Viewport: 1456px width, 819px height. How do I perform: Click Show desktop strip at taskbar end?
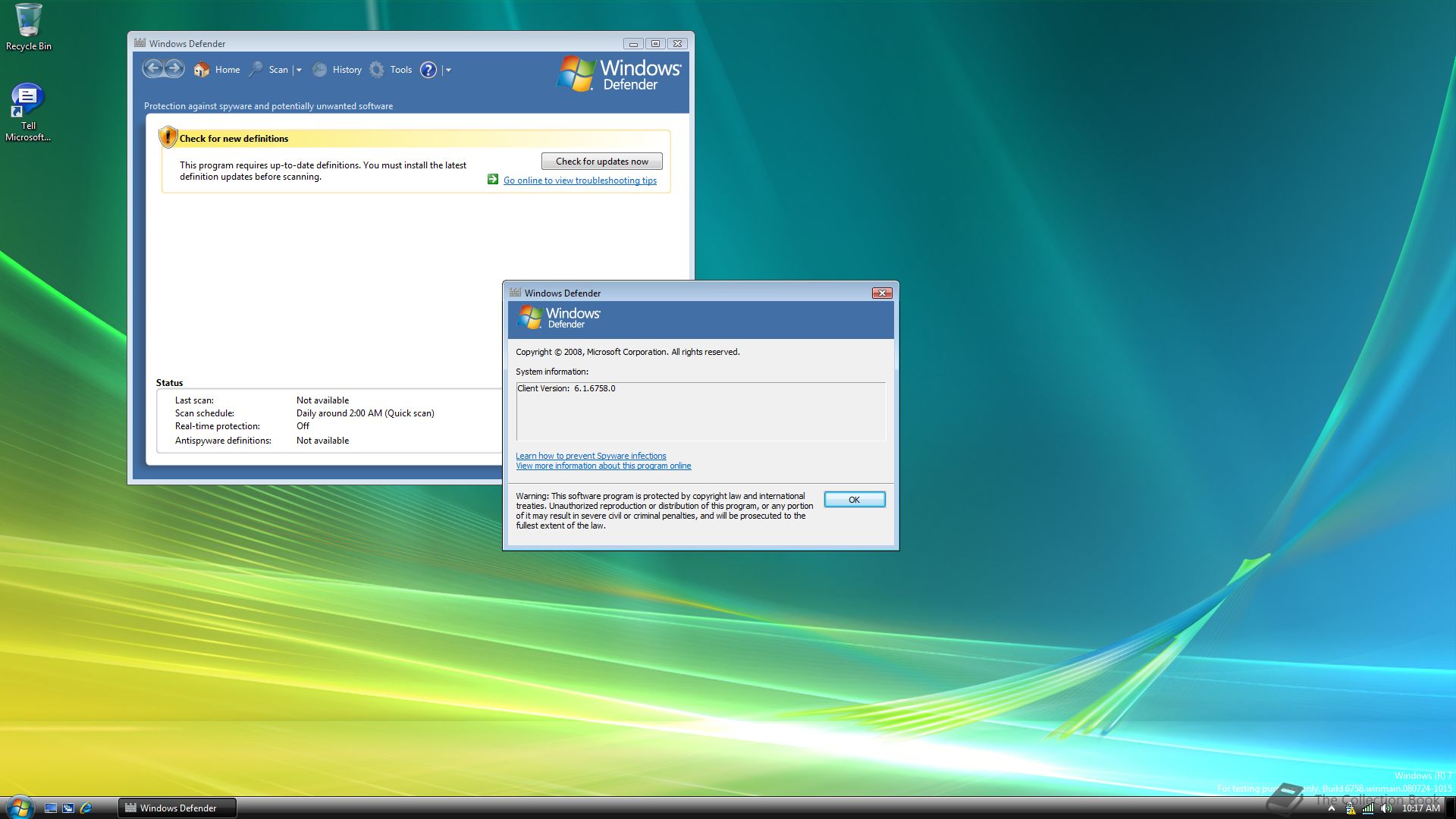coord(1450,808)
